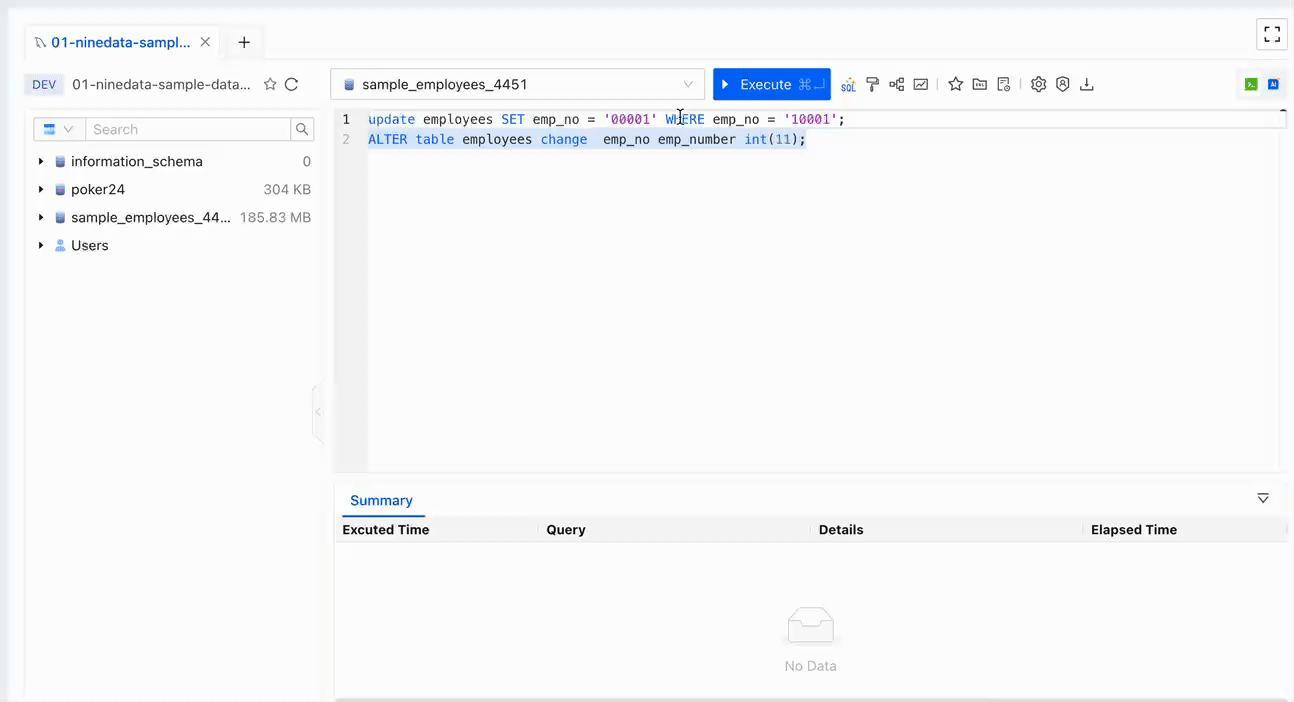Collapse the left sidebar handle
Screen dimensions: 1294x702
(x=318, y=412)
